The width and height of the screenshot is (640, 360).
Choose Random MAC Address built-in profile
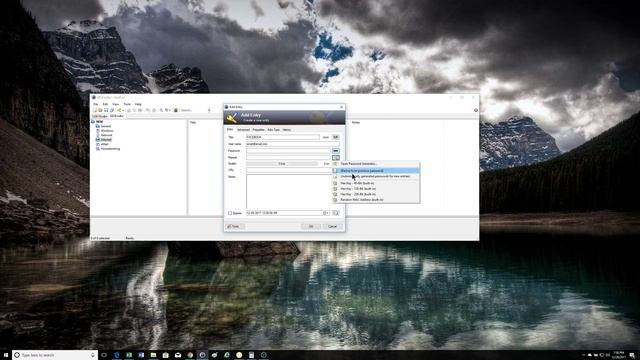pos(376,200)
